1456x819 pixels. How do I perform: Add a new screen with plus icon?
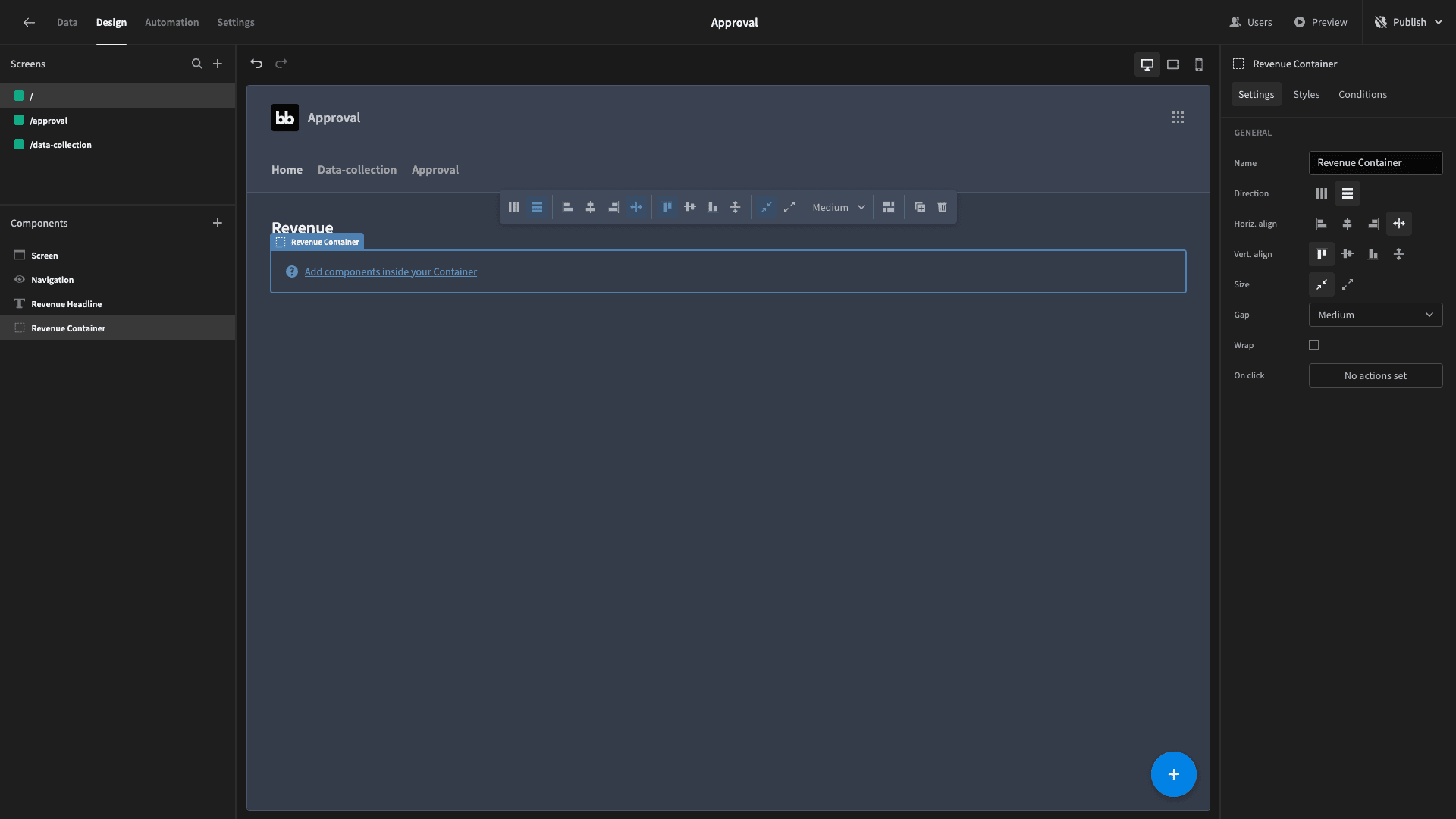click(x=218, y=64)
